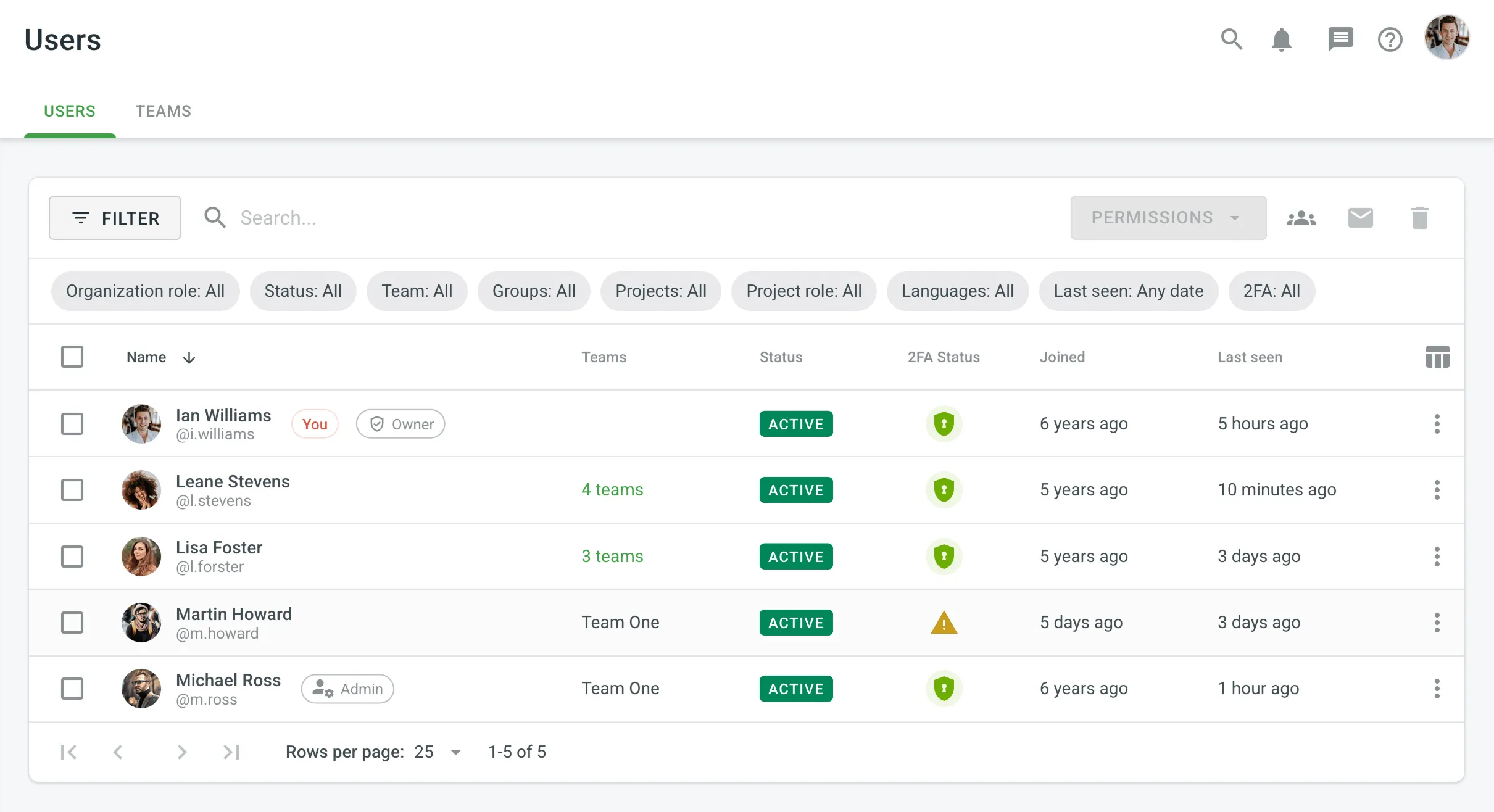Click the notifications bell icon

tap(1282, 39)
